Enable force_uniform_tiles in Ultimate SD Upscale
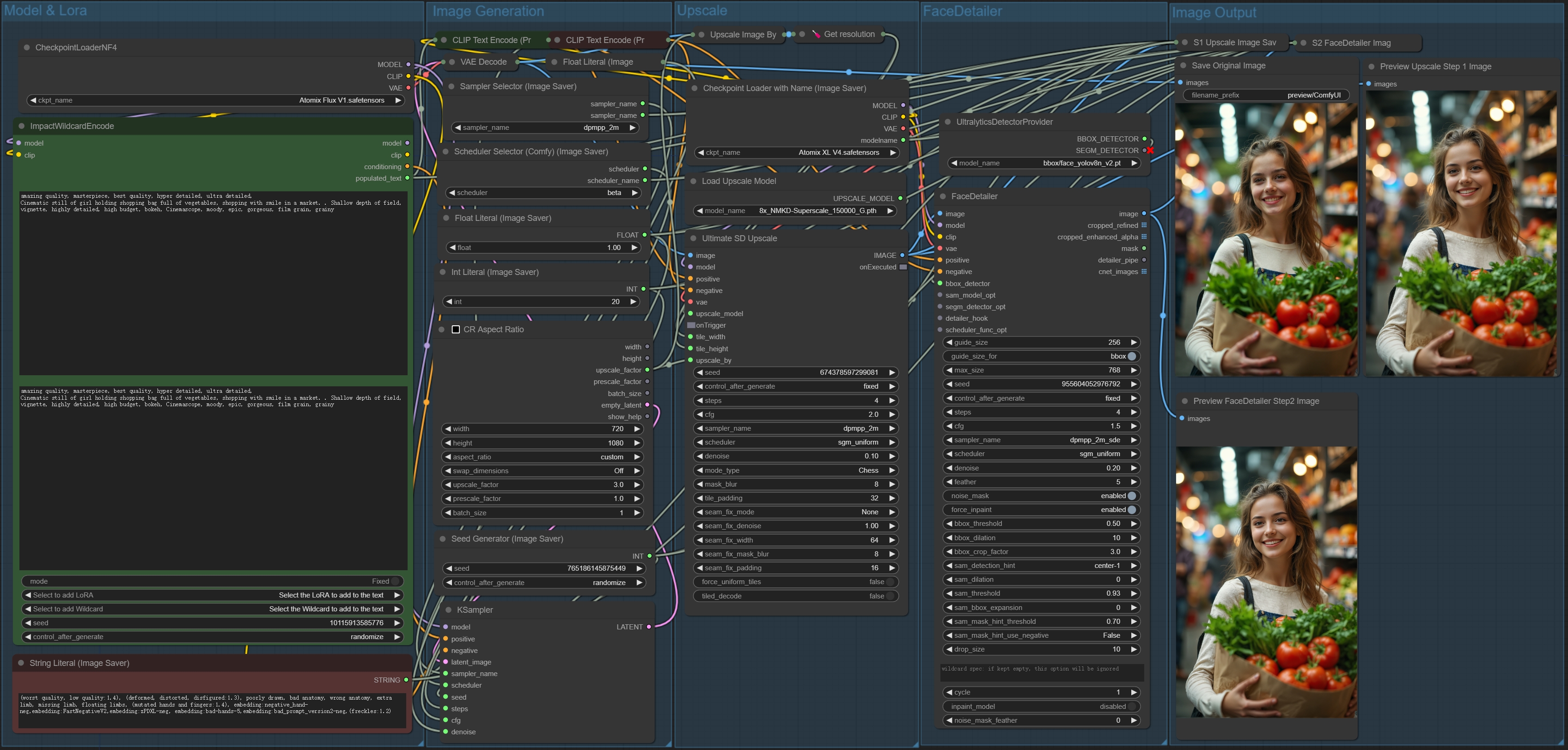Viewport: 1568px width, 750px height. [x=891, y=582]
